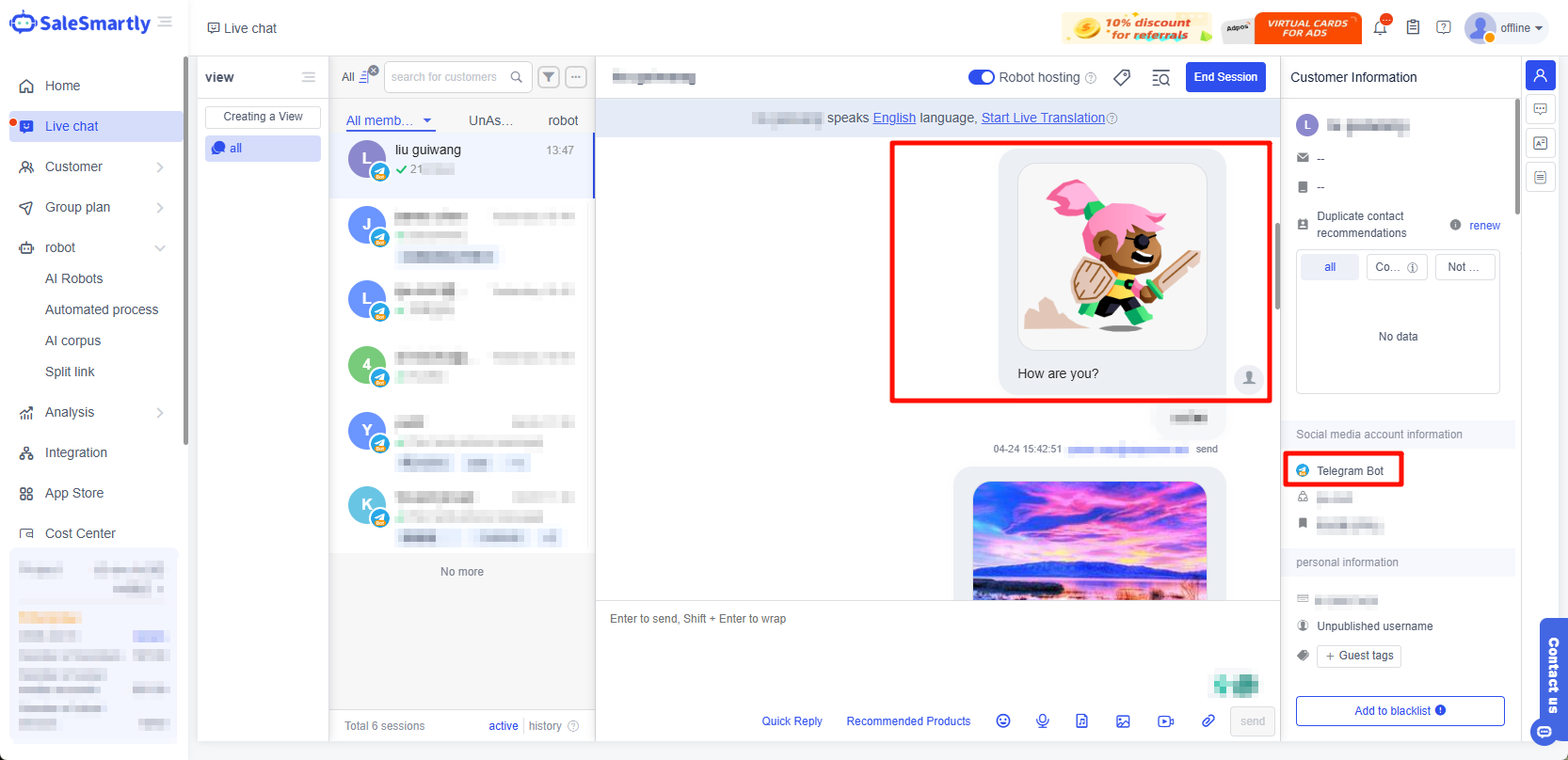The width and height of the screenshot is (1568, 760).
Task: Click renew duplicate contact recommendations
Action: pyautogui.click(x=1484, y=226)
